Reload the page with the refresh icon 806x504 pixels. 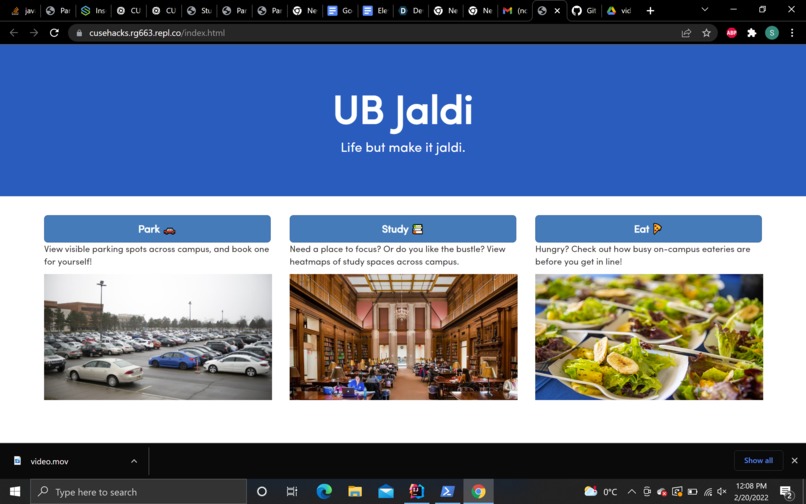54,33
